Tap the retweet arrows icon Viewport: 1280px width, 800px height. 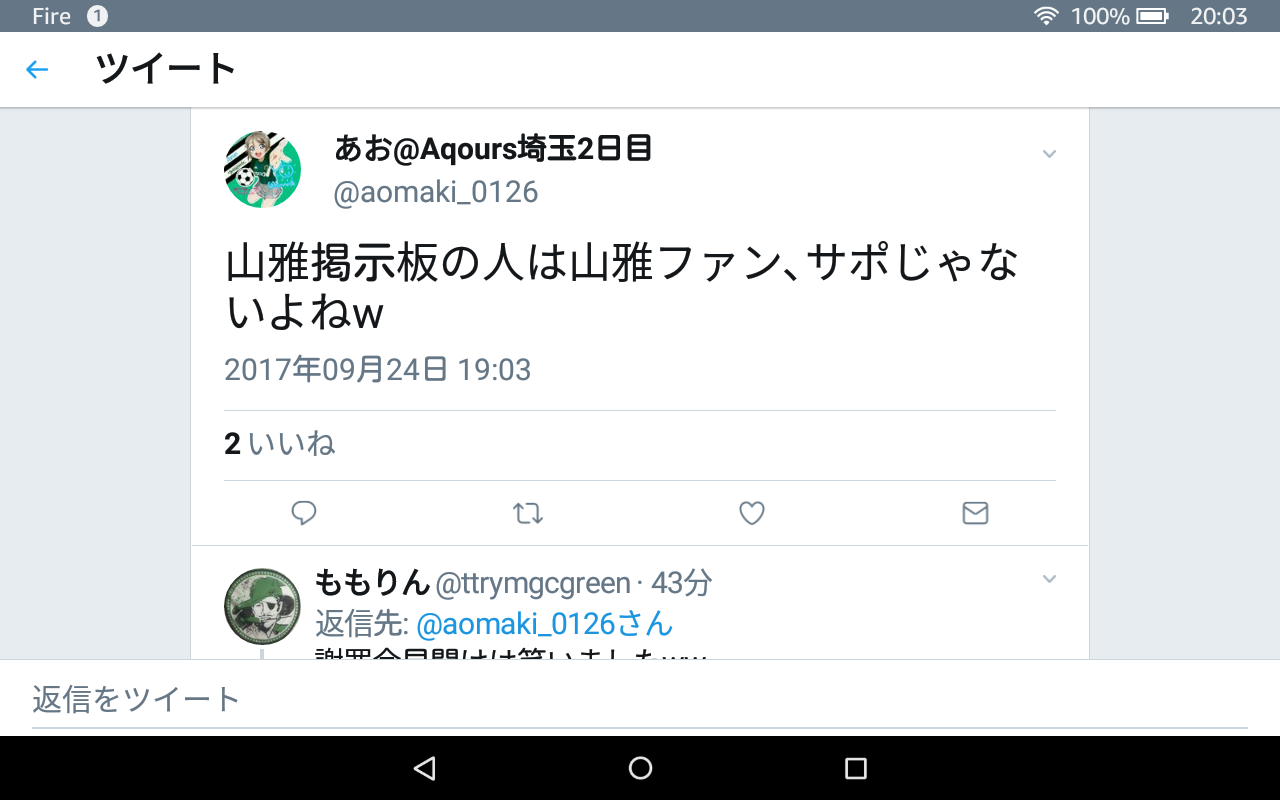(528, 513)
